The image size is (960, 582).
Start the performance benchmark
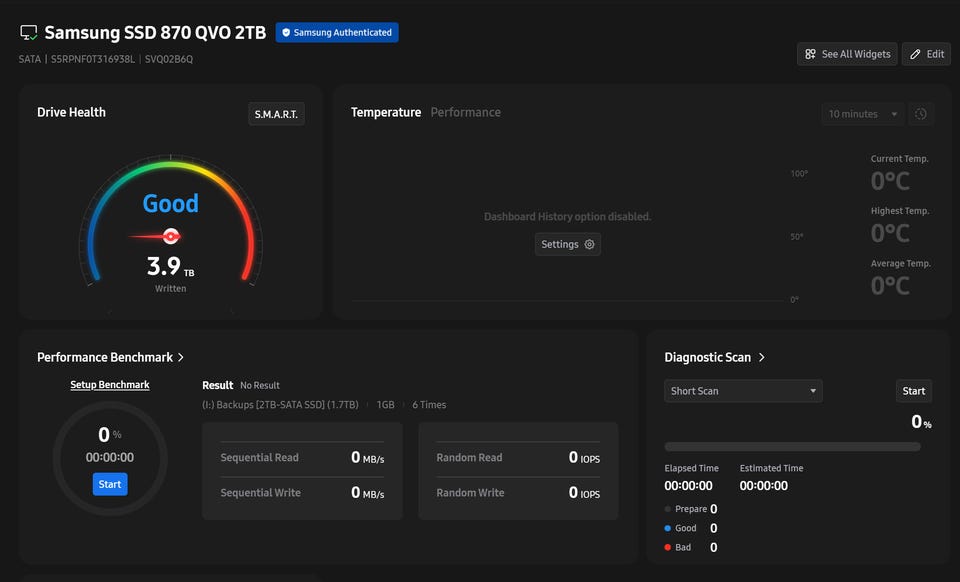pos(110,484)
